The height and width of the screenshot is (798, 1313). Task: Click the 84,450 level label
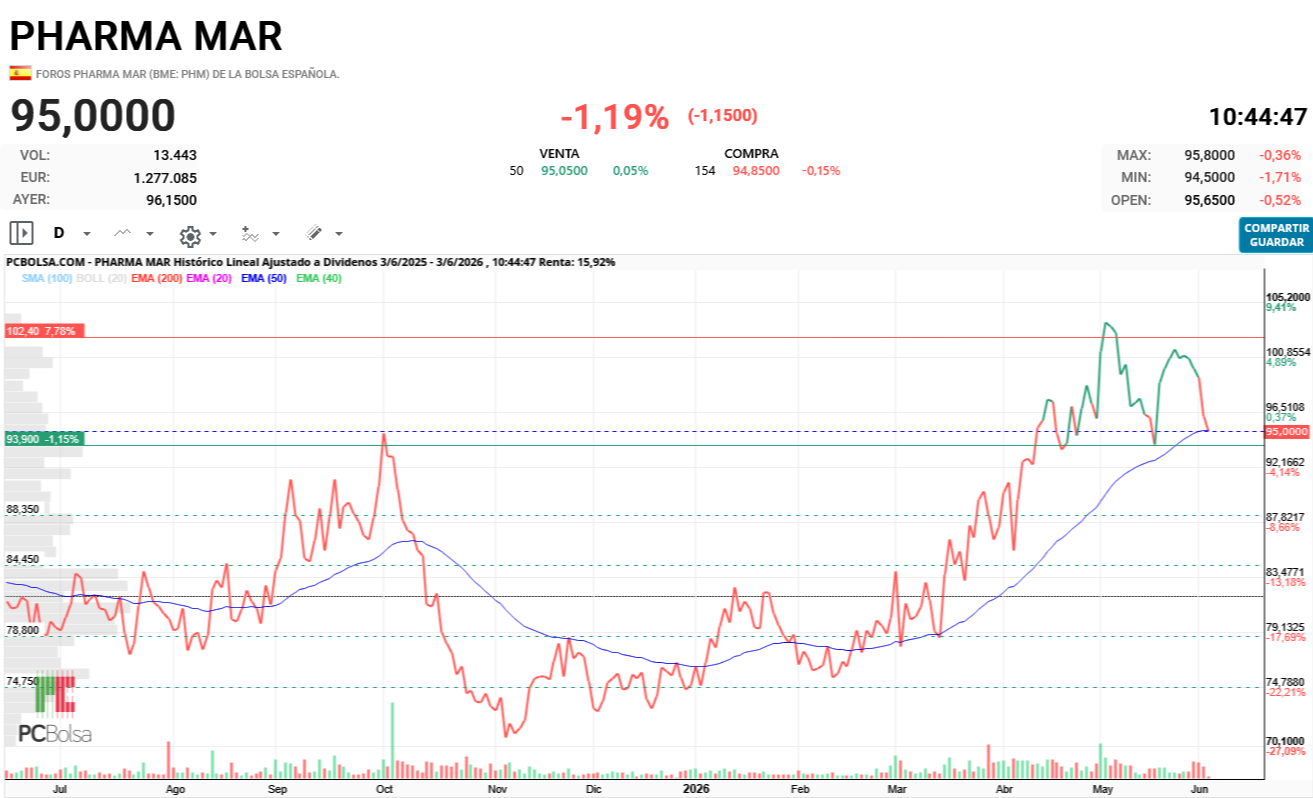pyautogui.click(x=22, y=559)
